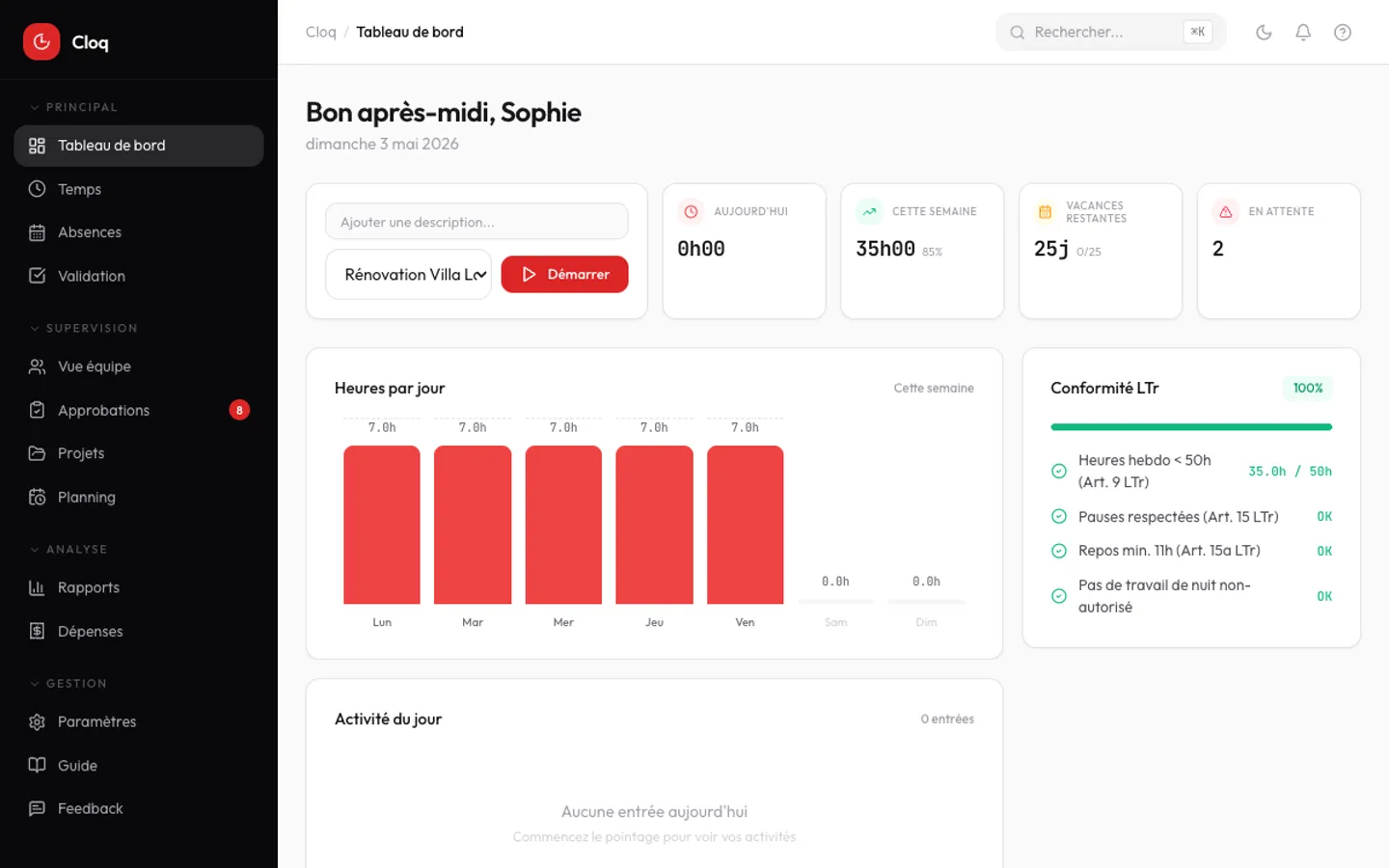Focus the Rechercher search field
Viewport: 1389px width, 868px height.
coord(1111,32)
